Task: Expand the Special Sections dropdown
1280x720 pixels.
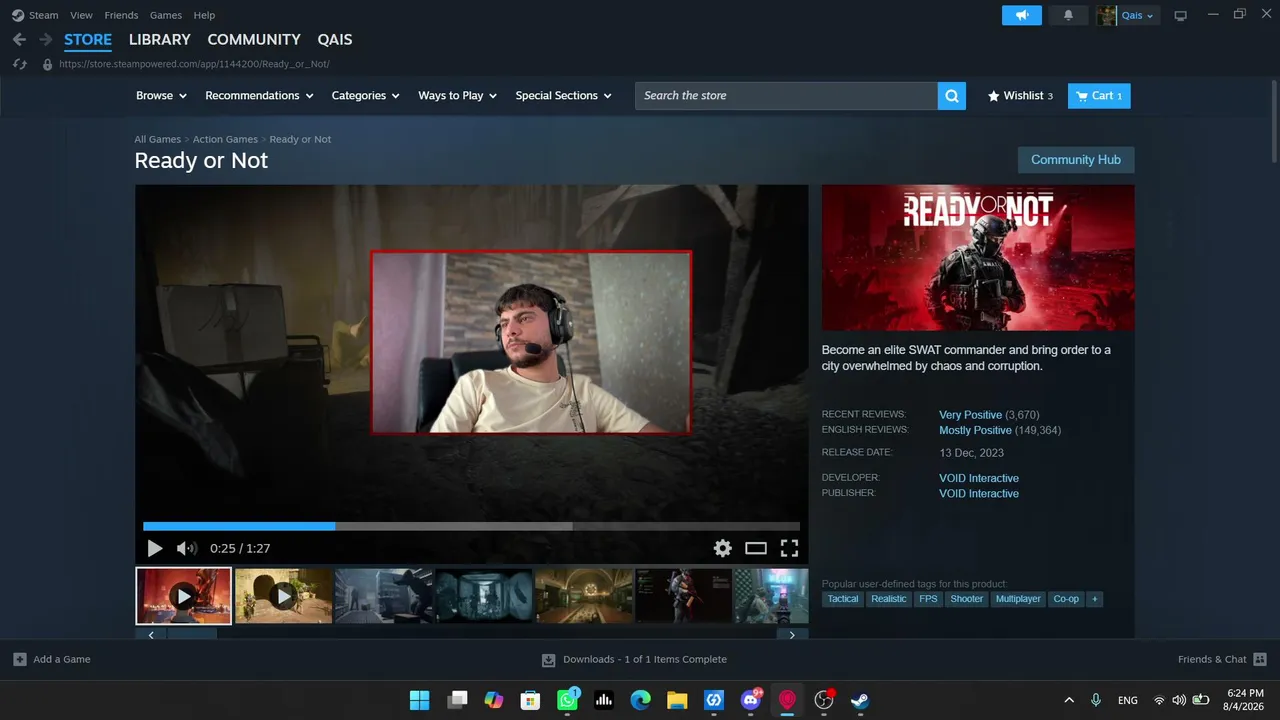Action: pyautogui.click(x=563, y=96)
